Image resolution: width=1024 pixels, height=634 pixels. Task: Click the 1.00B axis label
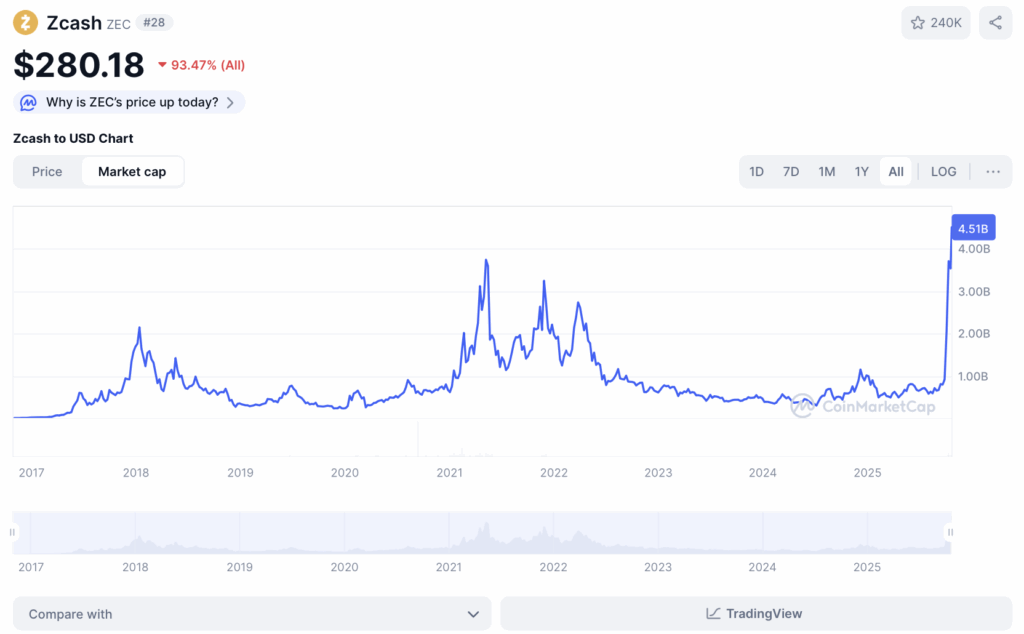tap(972, 376)
